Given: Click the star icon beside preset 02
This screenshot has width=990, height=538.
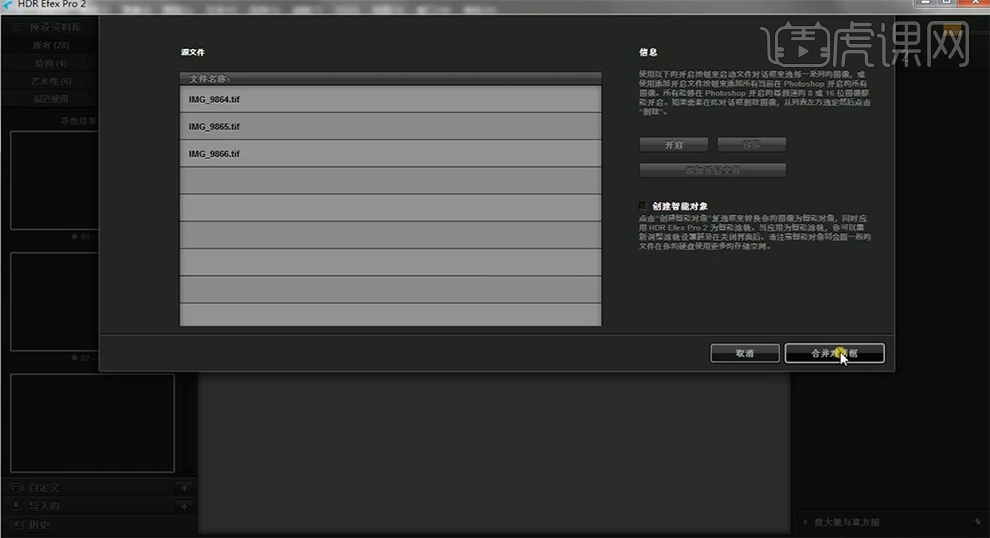Looking at the screenshot, I should [x=75, y=357].
